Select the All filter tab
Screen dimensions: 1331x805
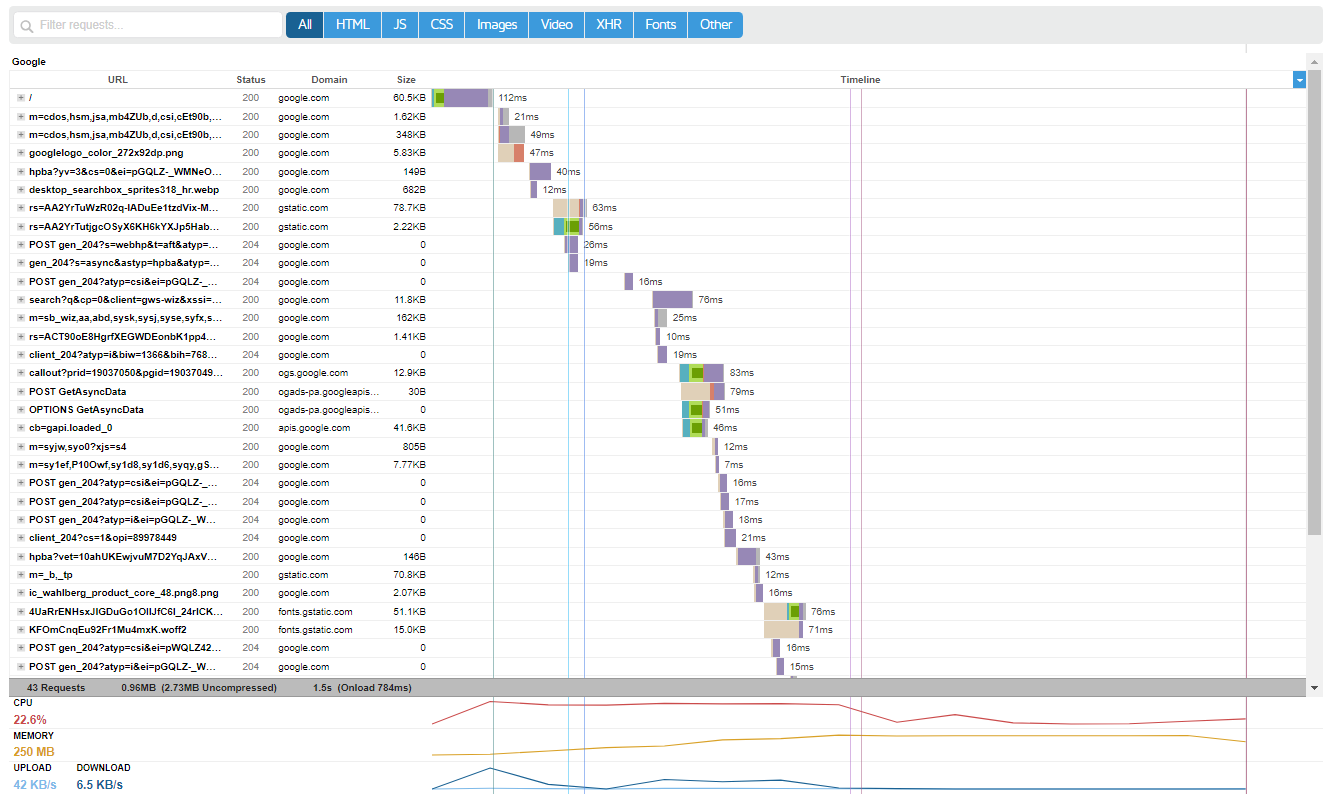point(304,25)
